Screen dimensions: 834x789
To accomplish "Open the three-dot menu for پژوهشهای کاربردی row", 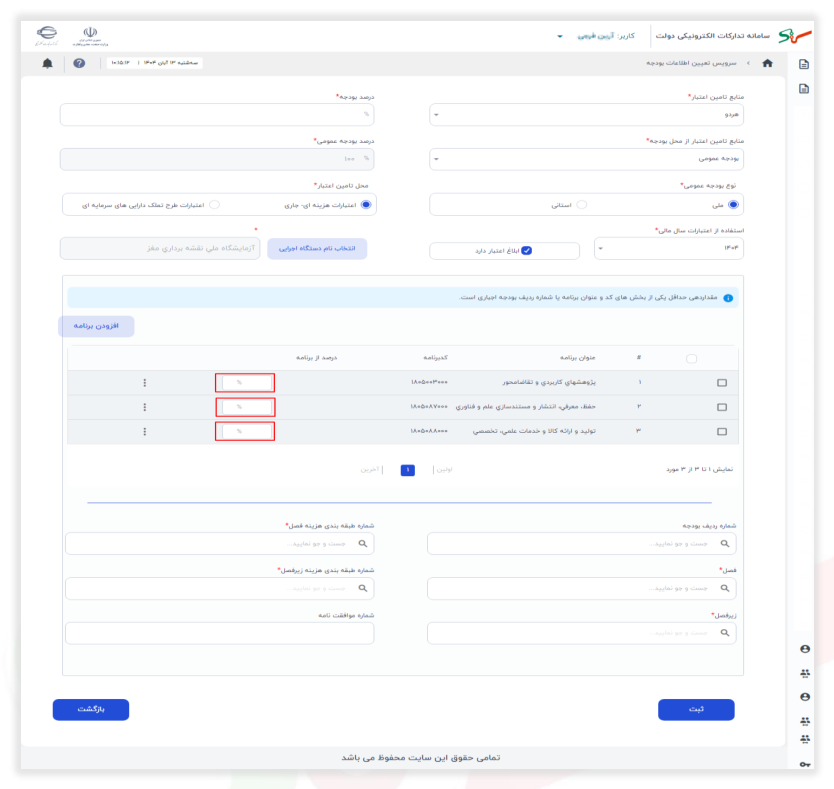I will (x=145, y=383).
